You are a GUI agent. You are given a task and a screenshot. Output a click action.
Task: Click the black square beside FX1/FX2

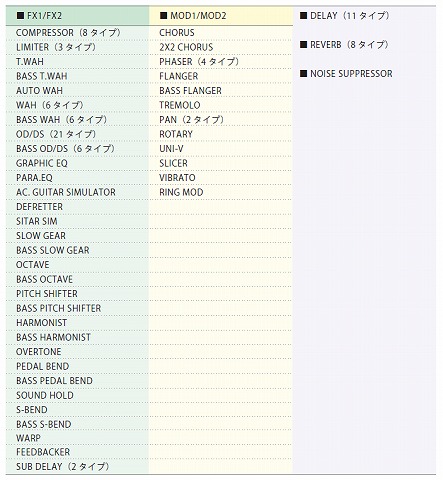click(x=20, y=16)
